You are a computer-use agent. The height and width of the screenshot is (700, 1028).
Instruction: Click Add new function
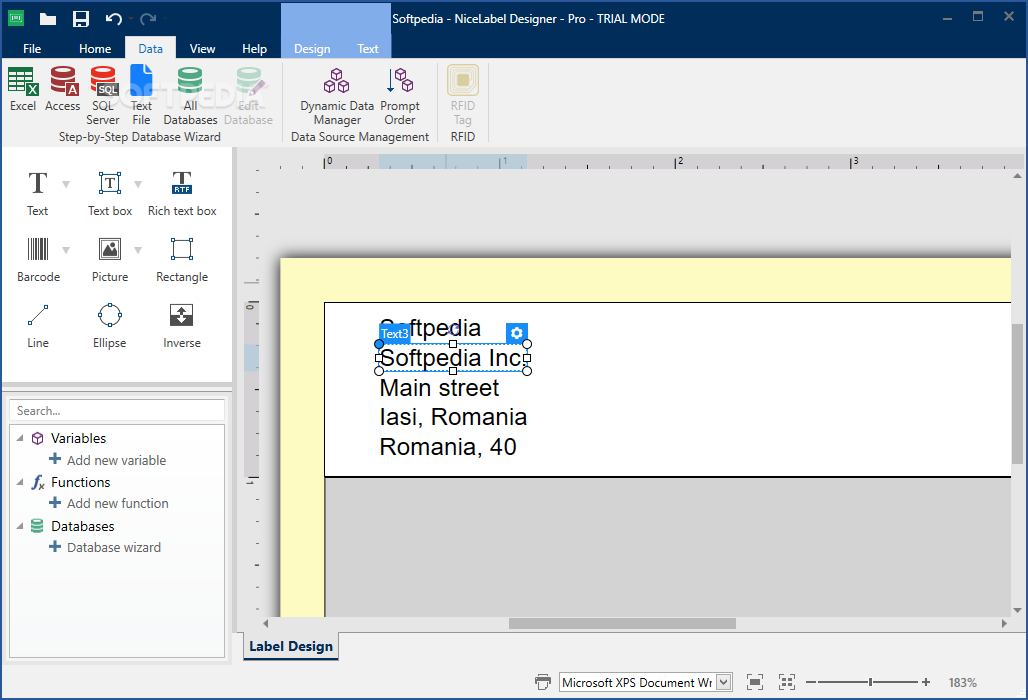[109, 503]
